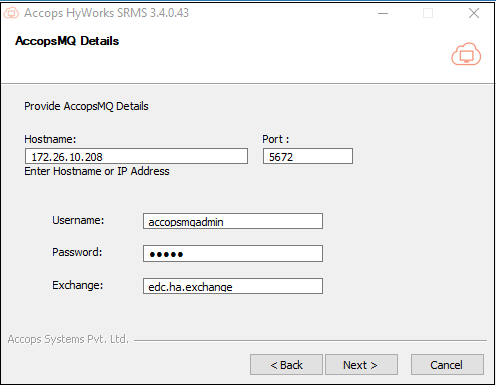Image resolution: width=496 pixels, height=385 pixels.
Task: Return to previous step with Back
Action: coord(286,365)
